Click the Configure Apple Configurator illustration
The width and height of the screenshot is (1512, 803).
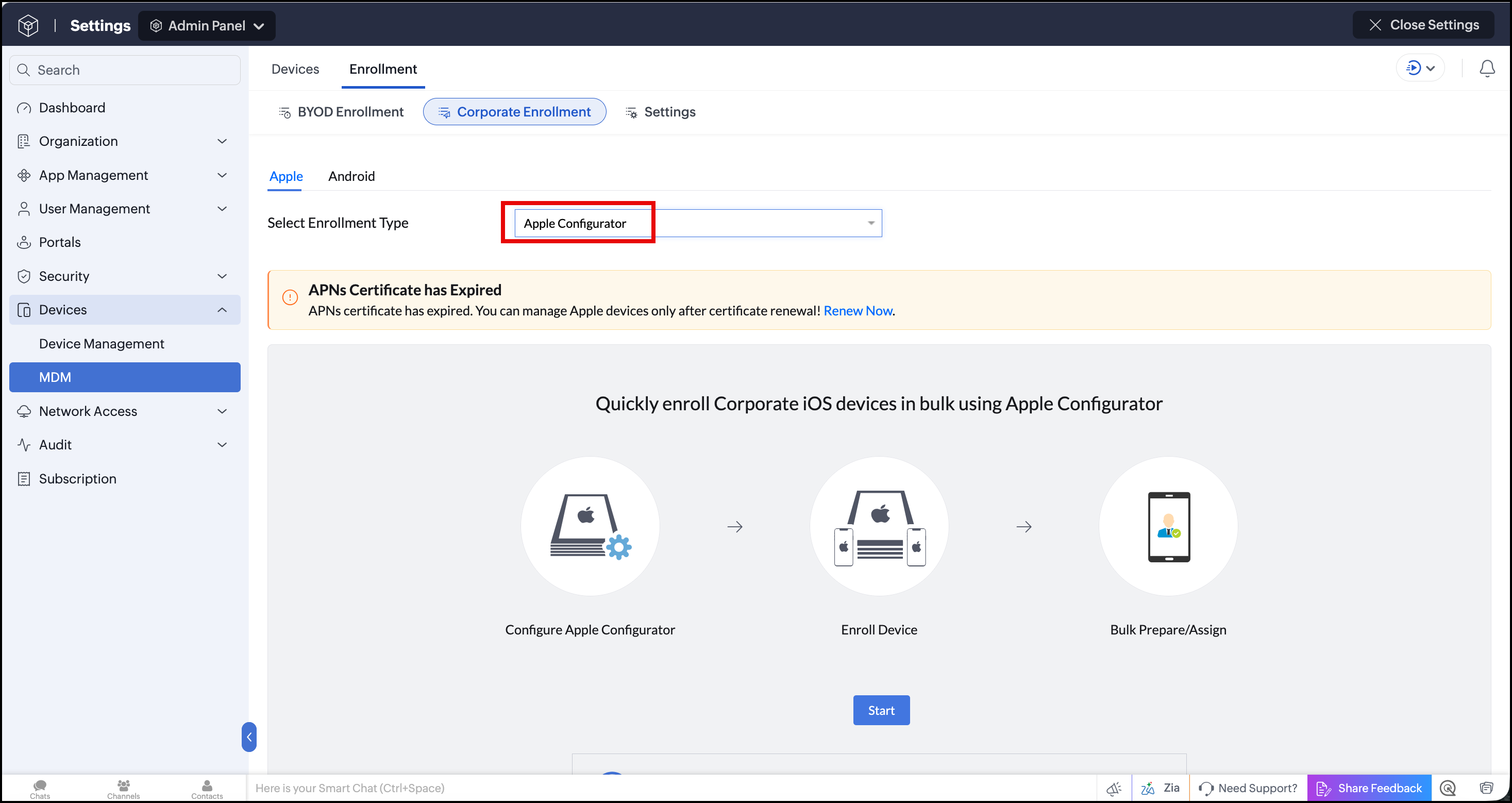point(590,526)
